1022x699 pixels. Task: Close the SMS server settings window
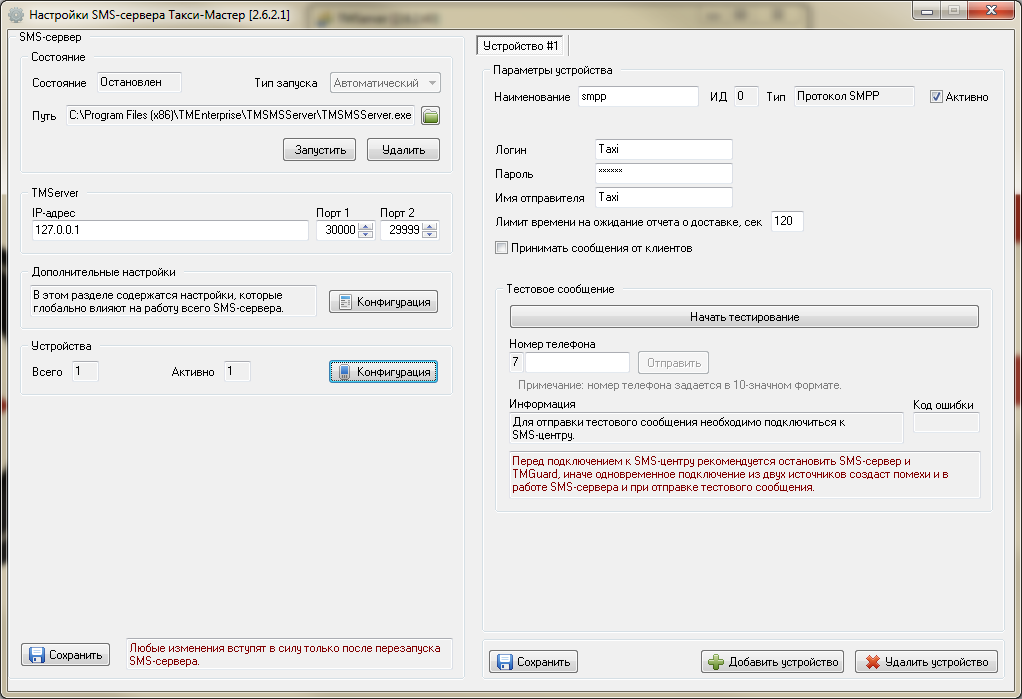click(x=991, y=11)
